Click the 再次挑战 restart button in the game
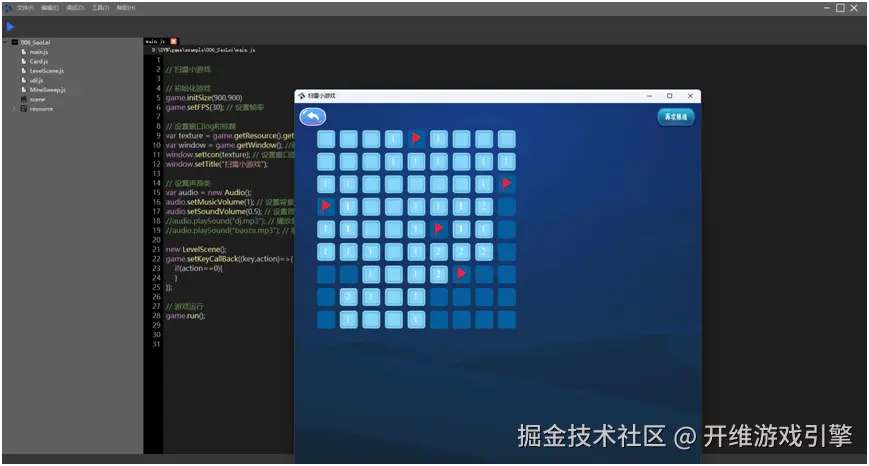The height and width of the screenshot is (466, 869). coord(676,117)
